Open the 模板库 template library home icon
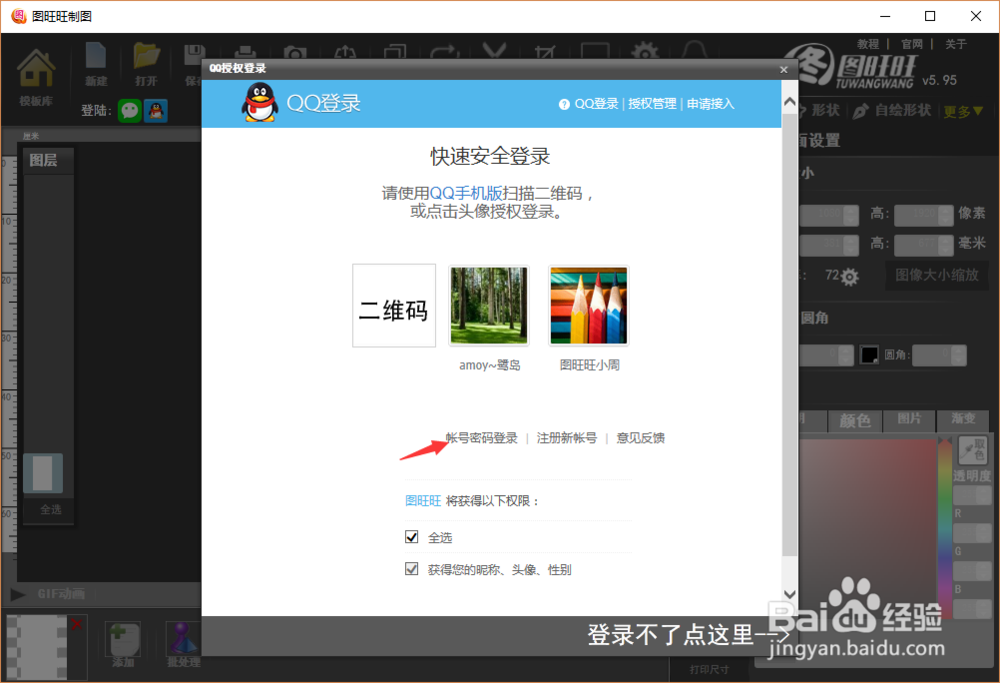1000x683 pixels. click(x=36, y=68)
